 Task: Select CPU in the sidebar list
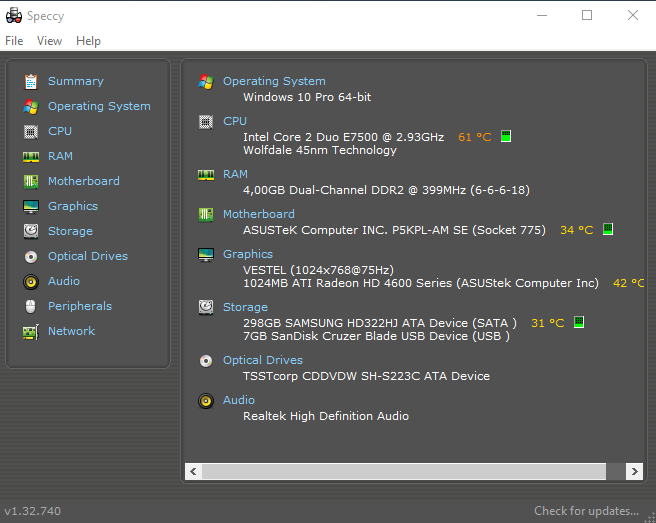tap(60, 131)
